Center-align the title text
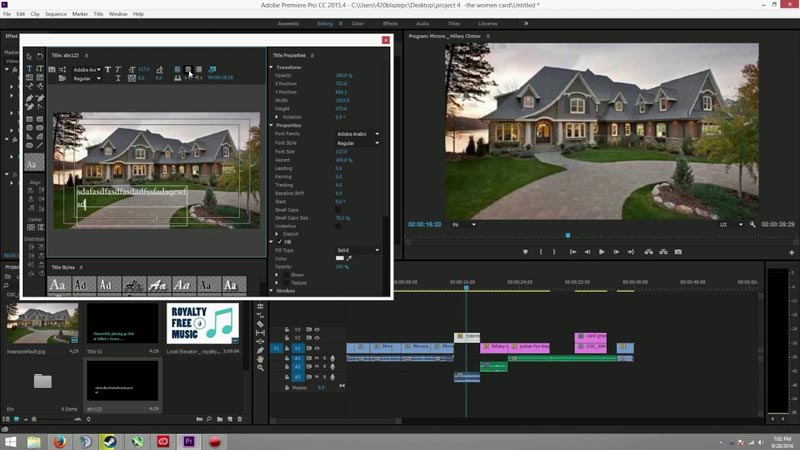This screenshot has height=450, width=800. pos(188,69)
